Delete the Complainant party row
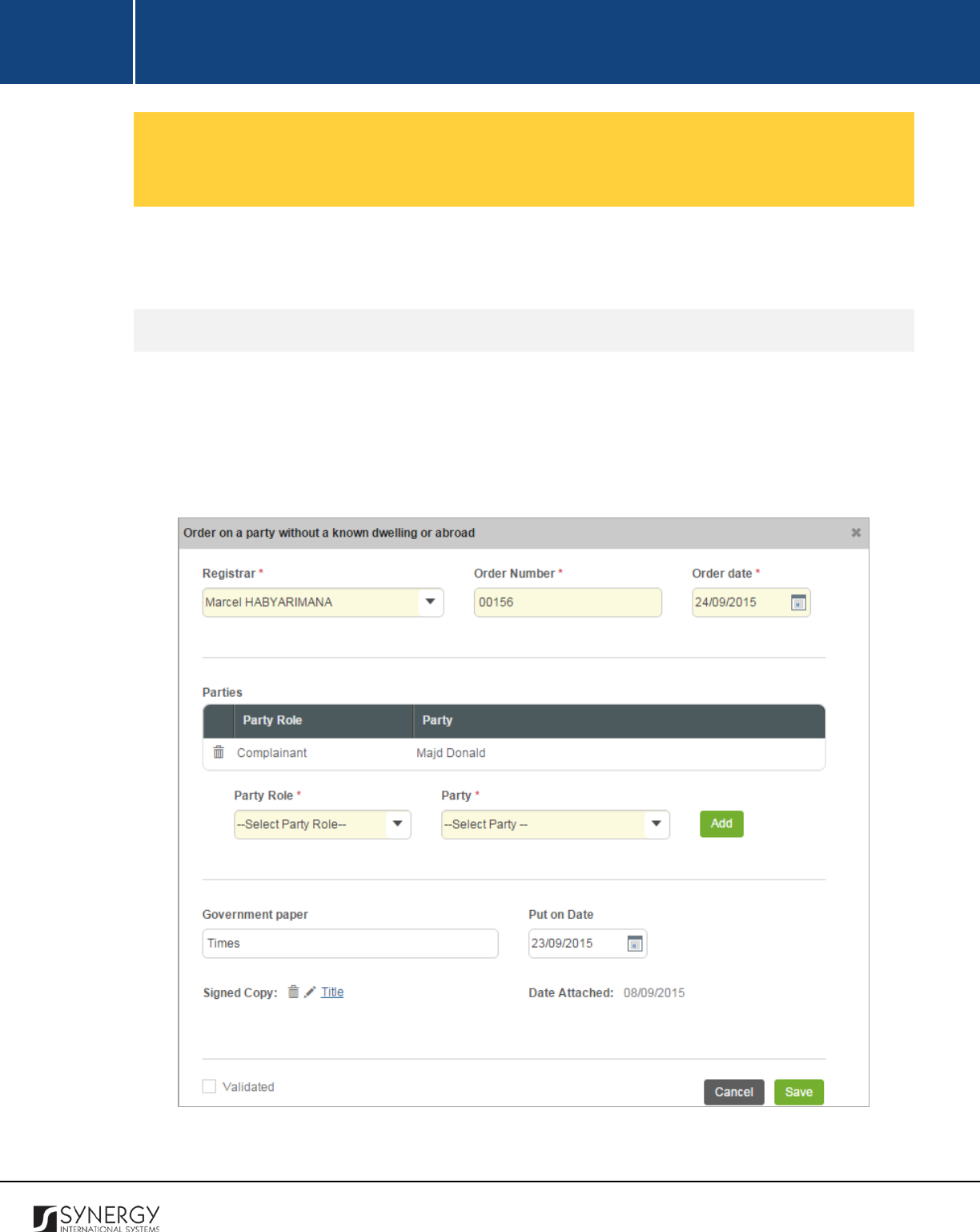Viewport: 980px width, 1232px height. tap(219, 752)
